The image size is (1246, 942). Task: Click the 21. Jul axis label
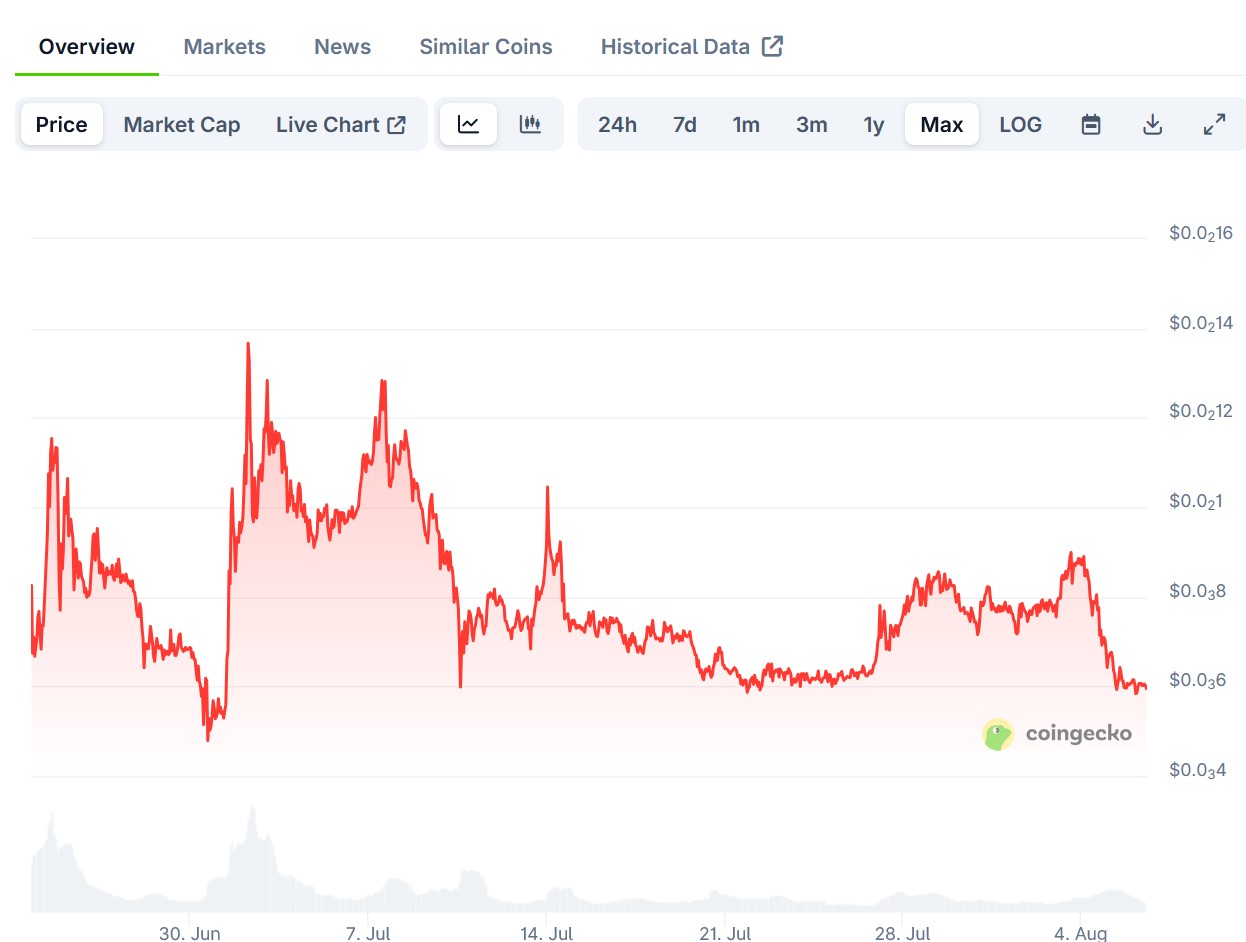click(724, 933)
